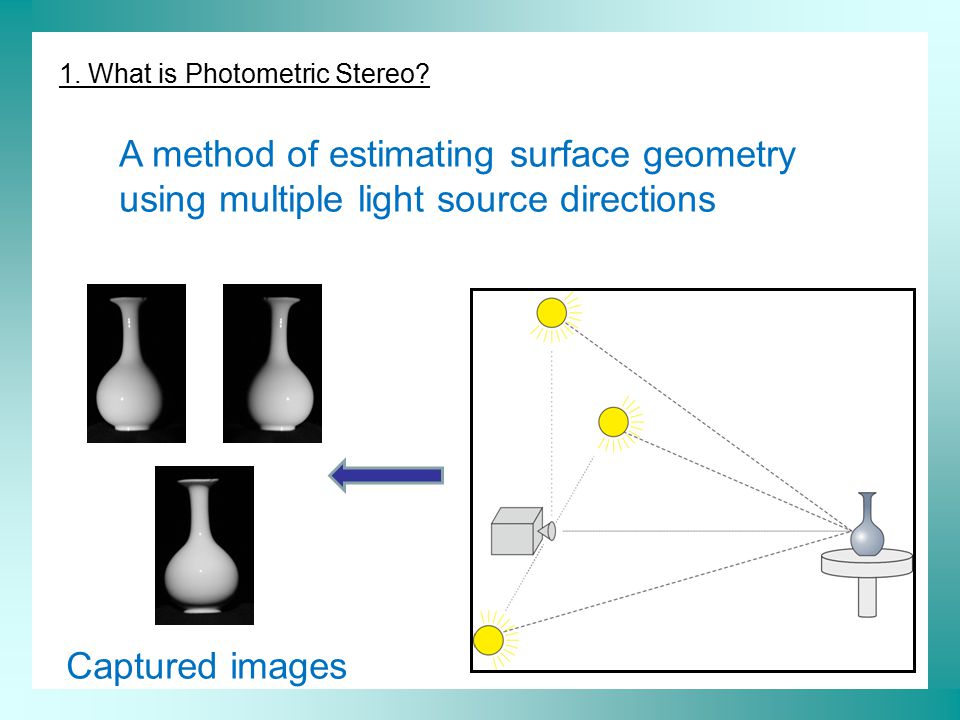Click the "Captured images" caption
The height and width of the screenshot is (720, 960).
[x=206, y=666]
